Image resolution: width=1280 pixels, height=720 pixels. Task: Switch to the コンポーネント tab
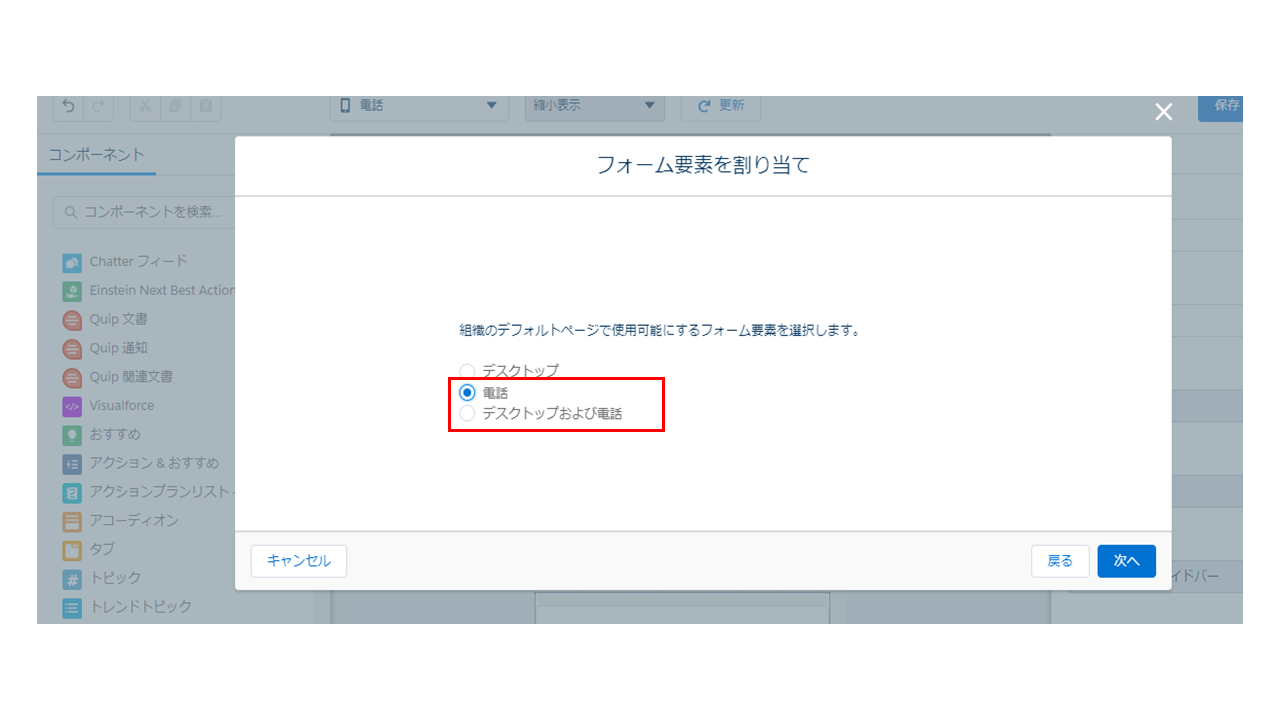point(96,155)
